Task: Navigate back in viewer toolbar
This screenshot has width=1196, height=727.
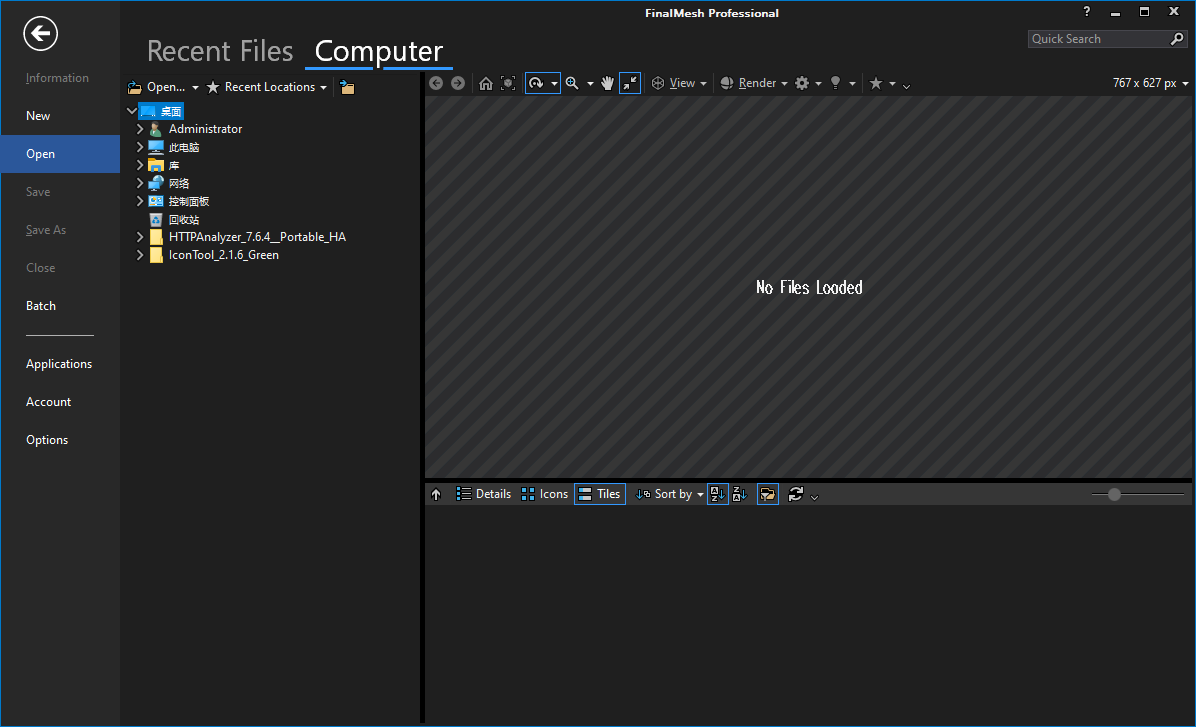Action: (x=436, y=83)
